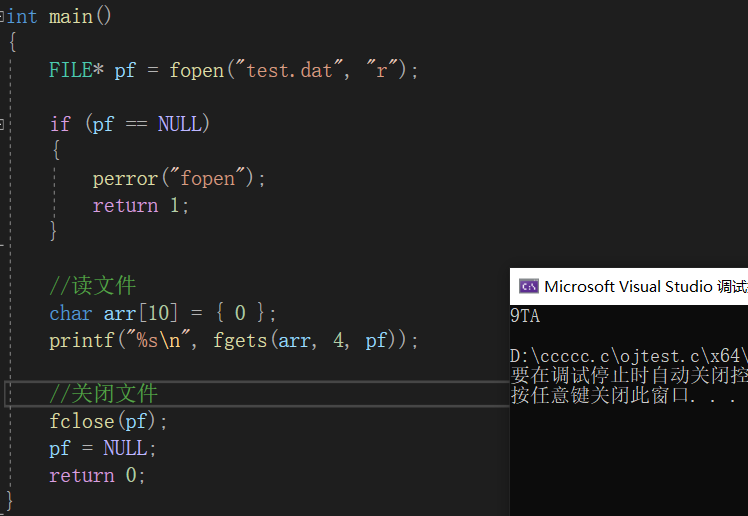Image resolution: width=748 pixels, height=516 pixels.
Task: Click the console window icon in the title bar
Action: click(x=529, y=286)
